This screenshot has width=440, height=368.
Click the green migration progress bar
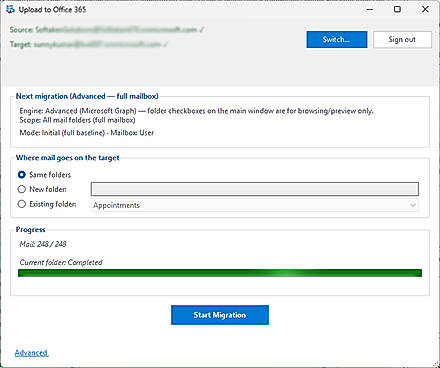(220, 273)
